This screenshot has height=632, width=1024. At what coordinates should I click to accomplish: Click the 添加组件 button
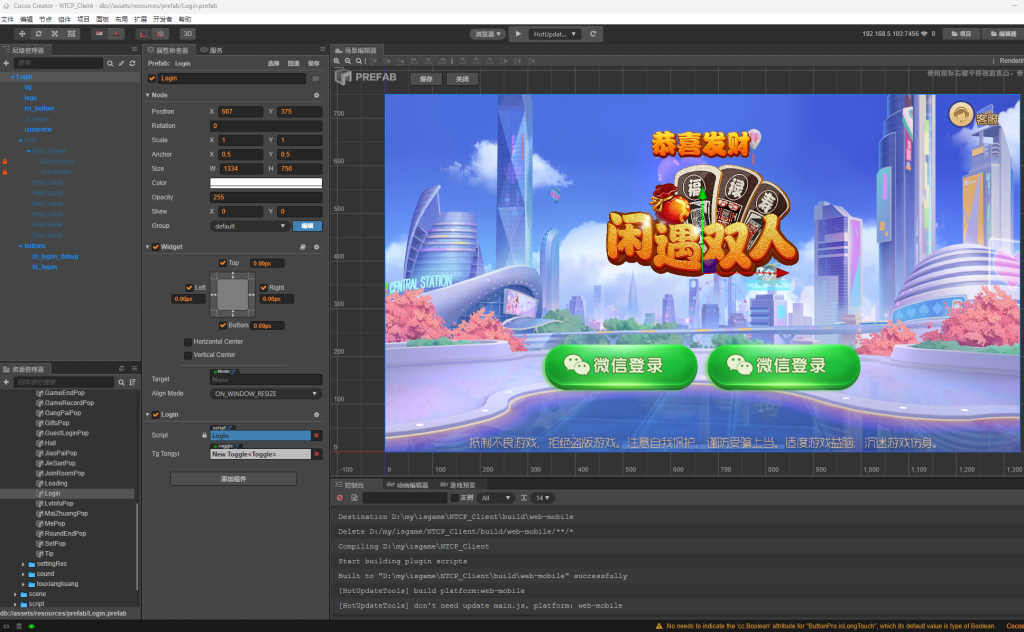pos(233,479)
